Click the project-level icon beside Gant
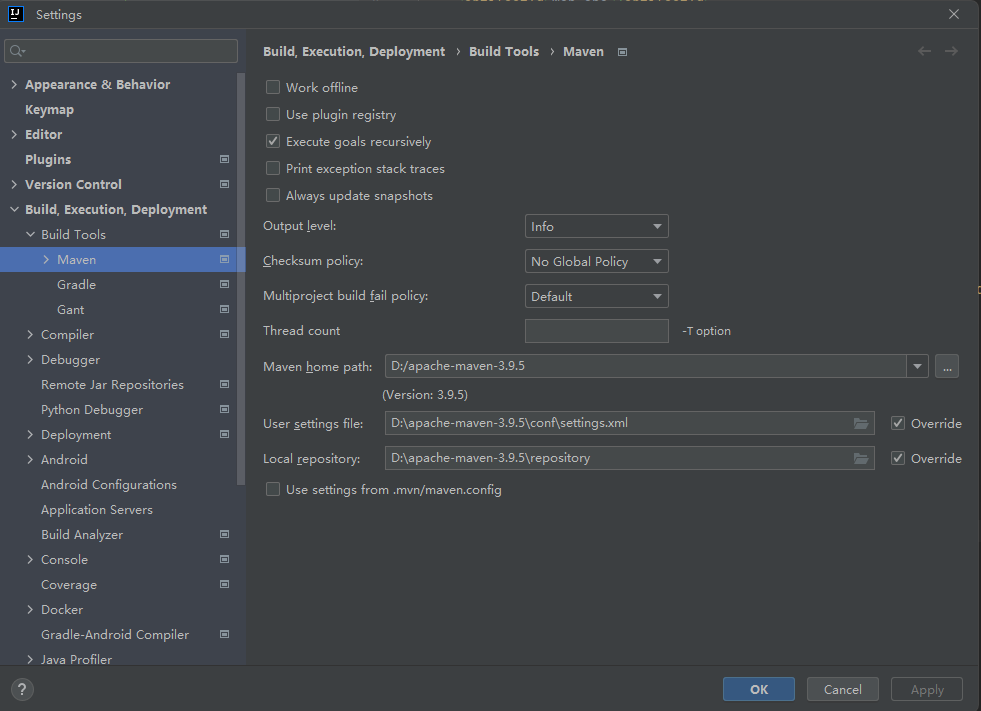Viewport: 981px width, 711px height. click(x=225, y=309)
